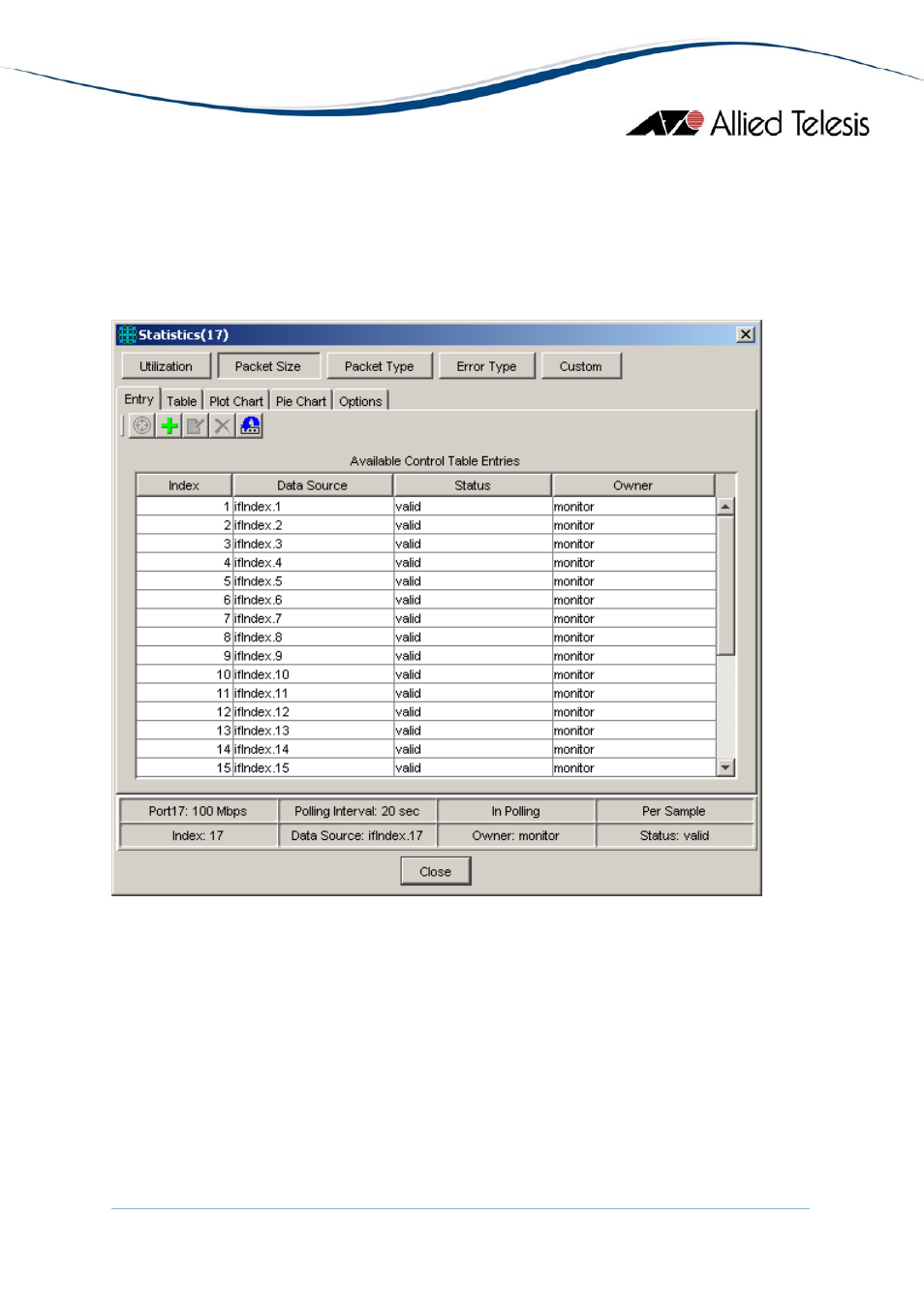The width and height of the screenshot is (924, 1308).
Task: Click index cell 15 in table
Action: point(184,767)
